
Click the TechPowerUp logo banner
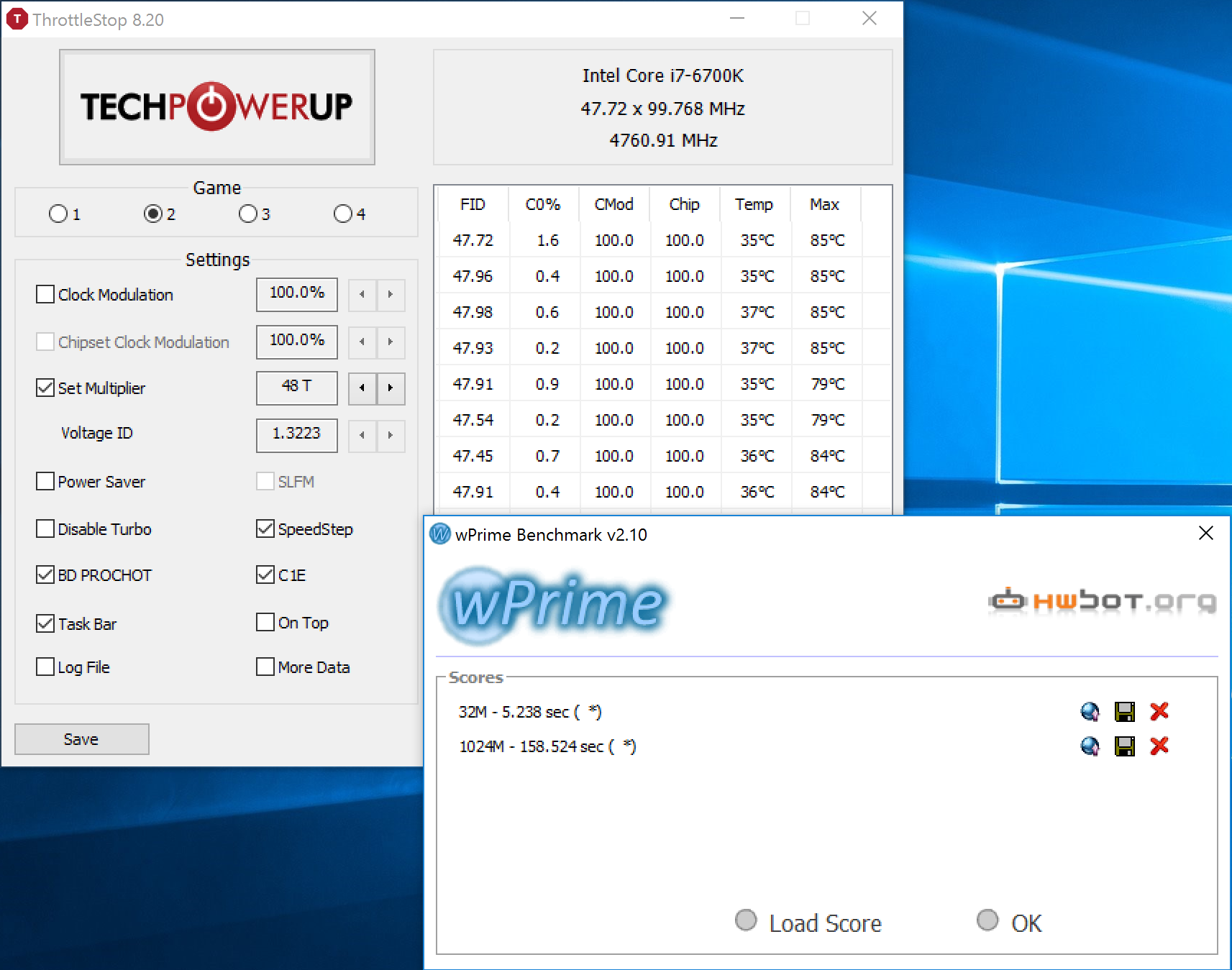coord(217,107)
